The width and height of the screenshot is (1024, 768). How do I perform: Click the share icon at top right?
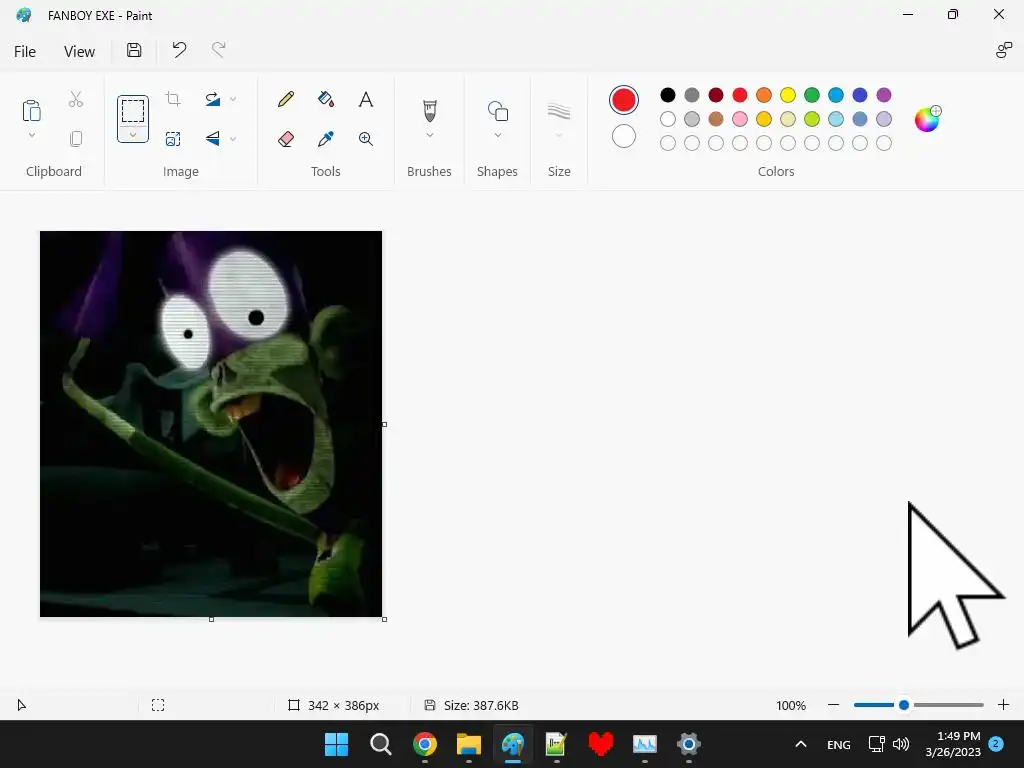click(1004, 50)
